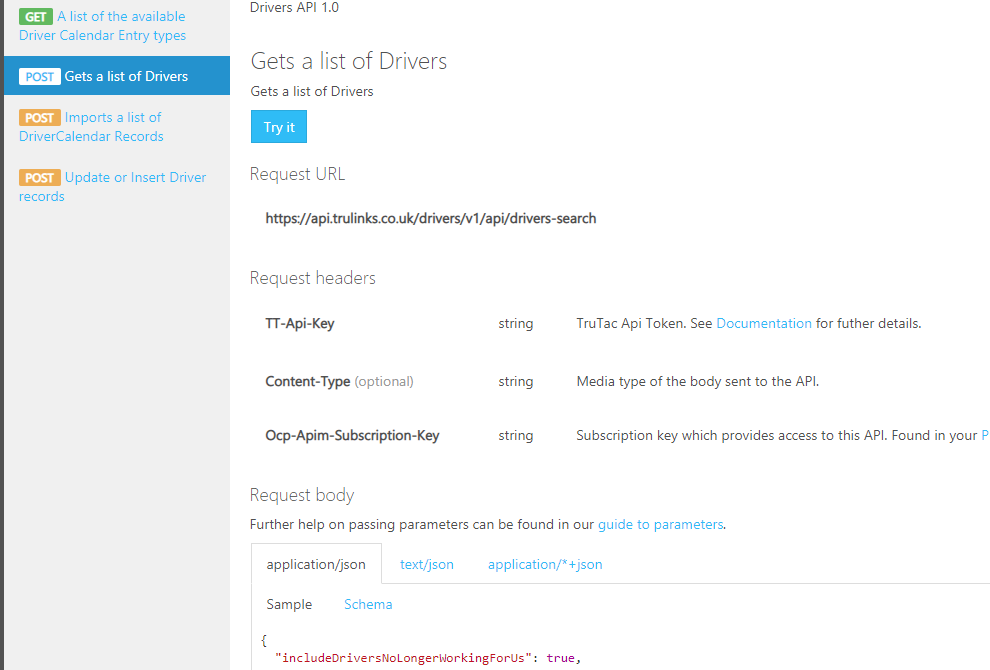990x670 pixels.
Task: Click the Subscription key description text
Action: pyautogui.click(x=783, y=435)
